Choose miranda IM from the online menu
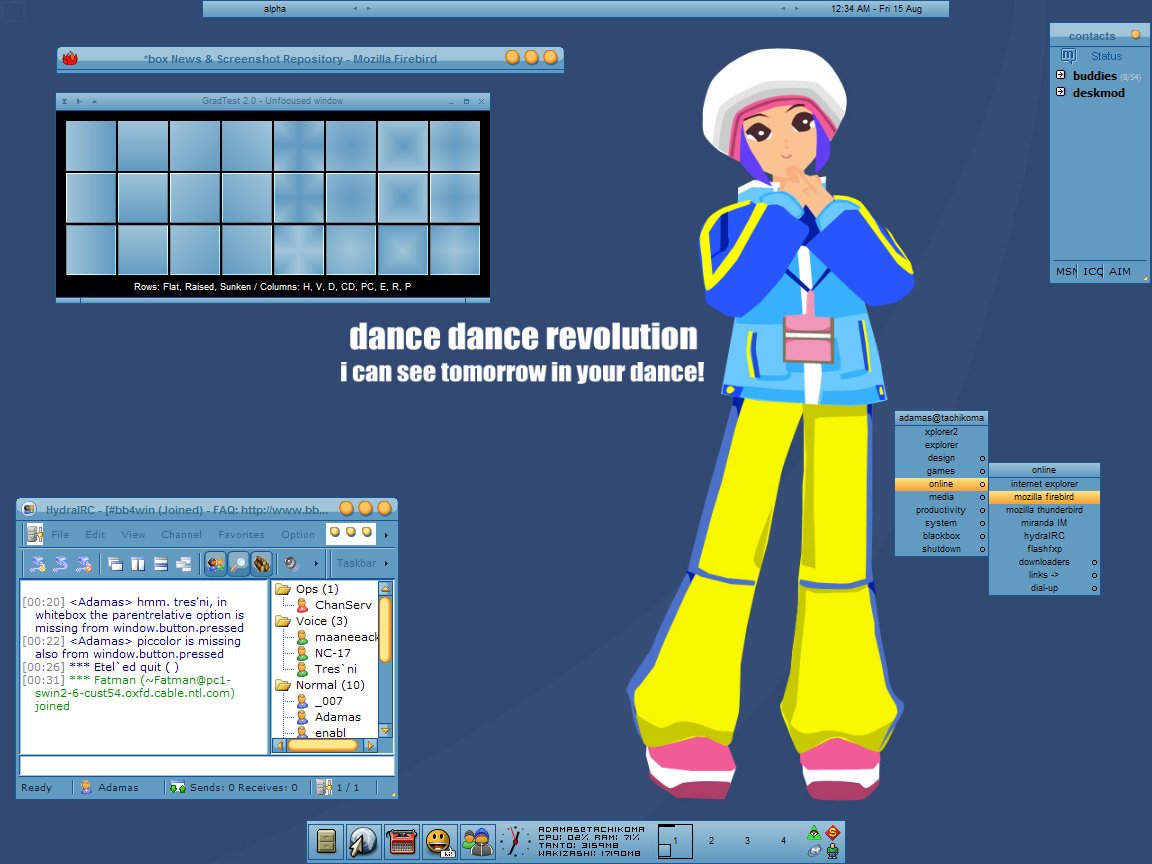 click(1044, 523)
